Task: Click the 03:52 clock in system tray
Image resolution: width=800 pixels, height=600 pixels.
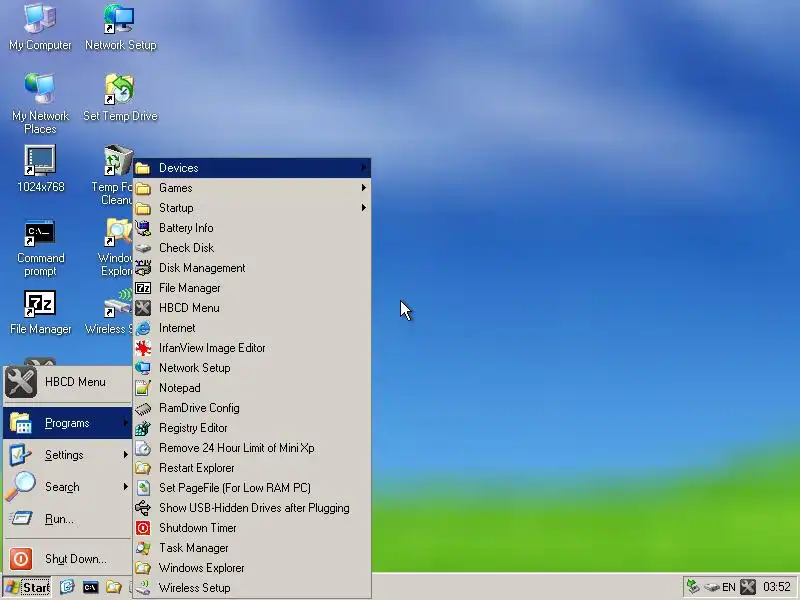Action: pyautogui.click(x=777, y=587)
